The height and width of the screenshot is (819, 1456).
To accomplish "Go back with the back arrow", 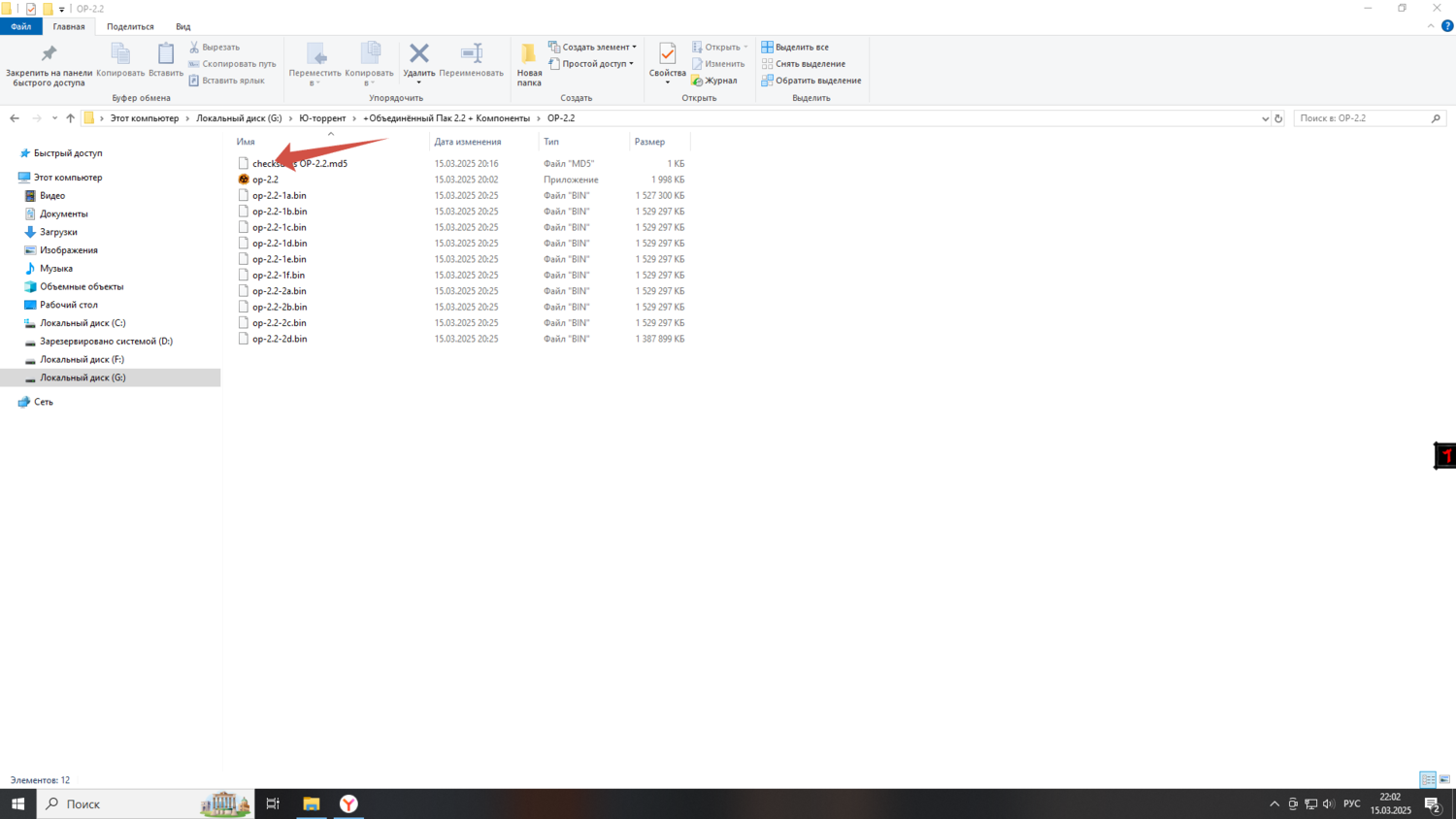I will coord(15,118).
